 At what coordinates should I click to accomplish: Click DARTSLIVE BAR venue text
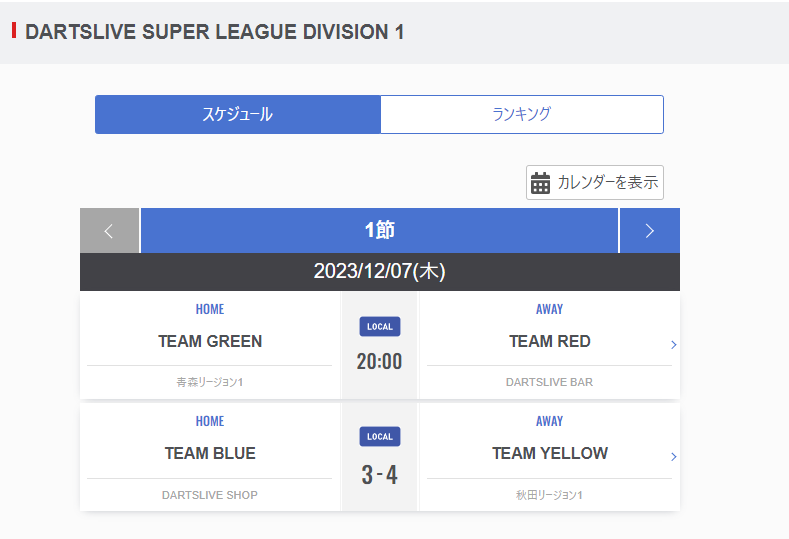[x=549, y=382]
